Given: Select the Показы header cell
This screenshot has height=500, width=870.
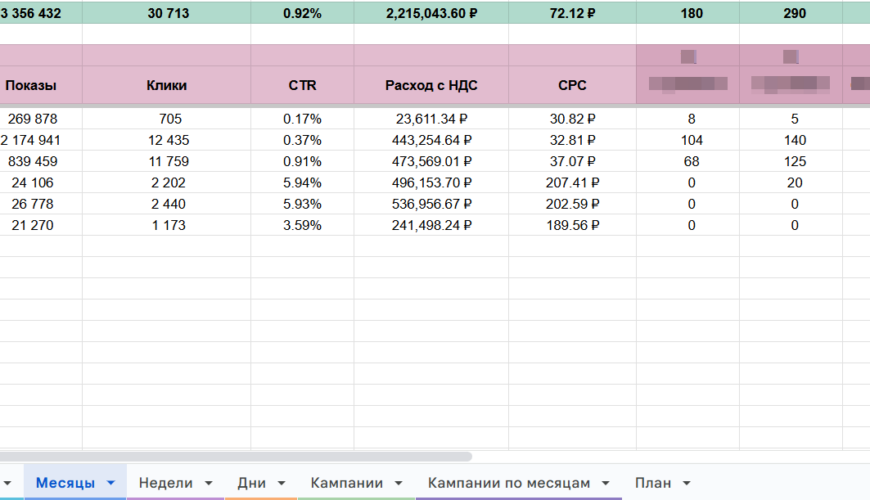Looking at the screenshot, I should pyautogui.click(x=31, y=86).
